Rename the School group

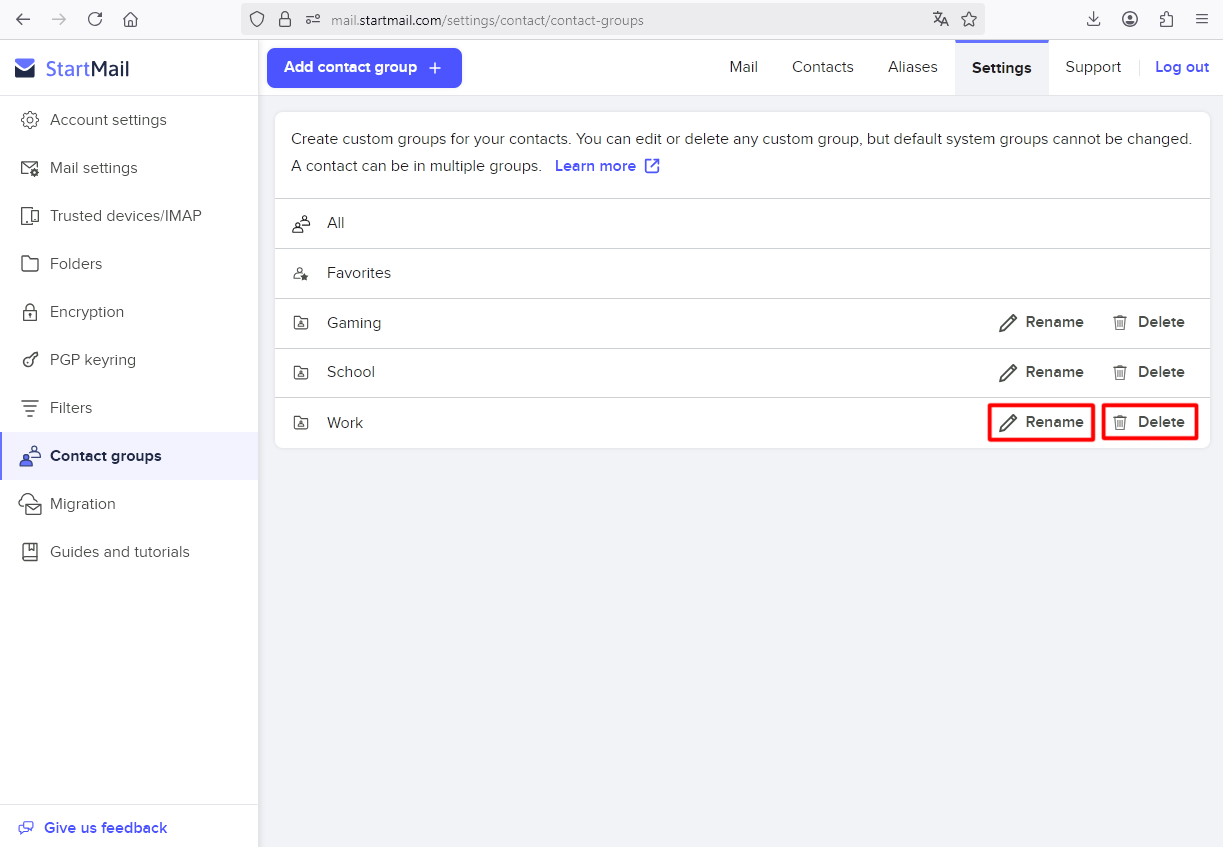[x=1041, y=372]
